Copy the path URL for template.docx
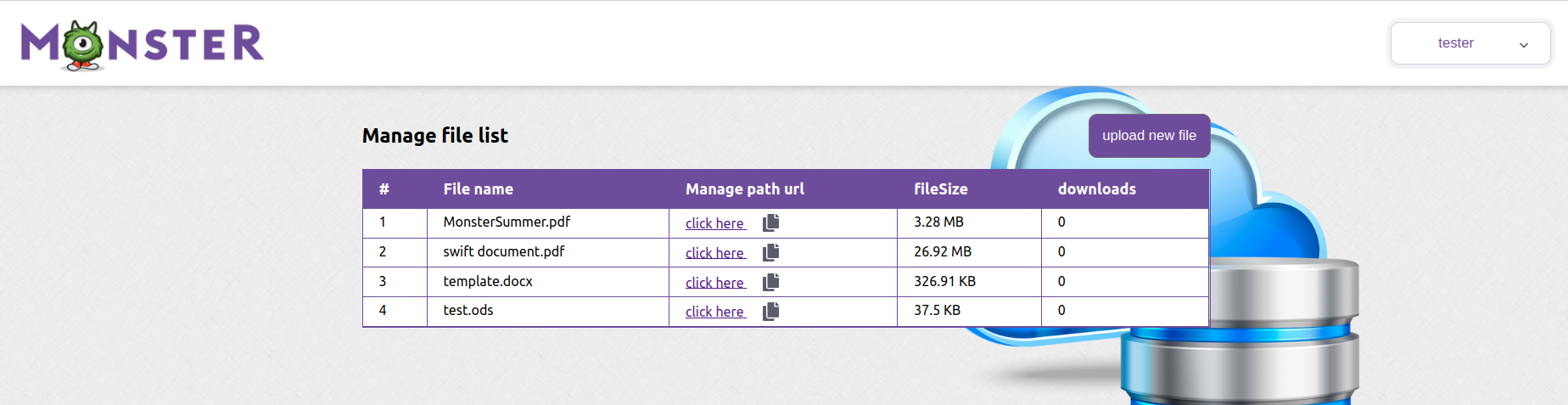1568x405 pixels. click(x=770, y=283)
